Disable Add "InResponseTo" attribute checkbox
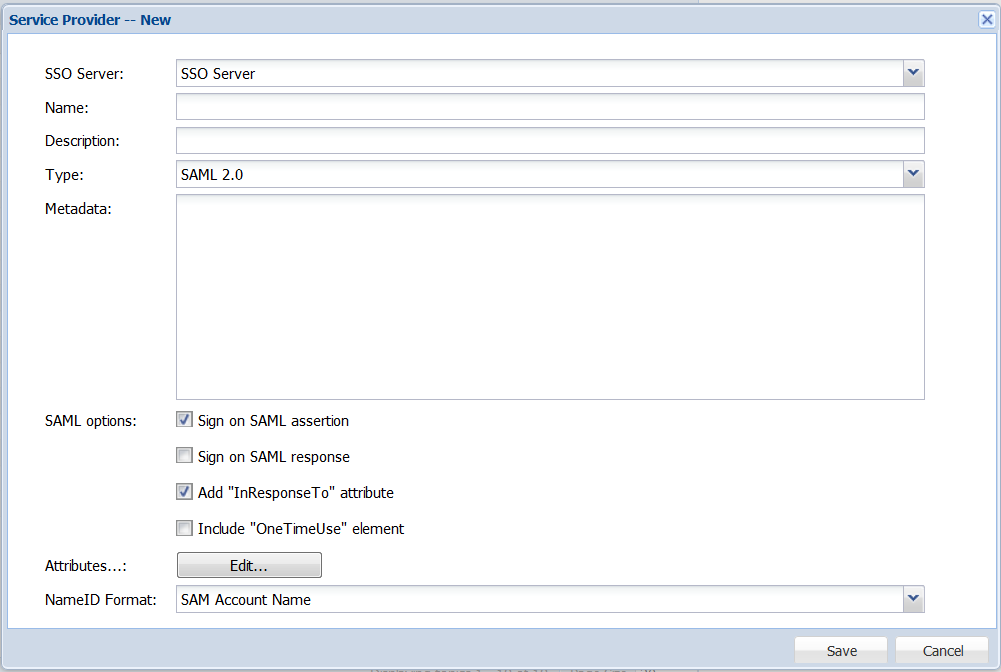Screen dimensions: 1001x672 184,492
